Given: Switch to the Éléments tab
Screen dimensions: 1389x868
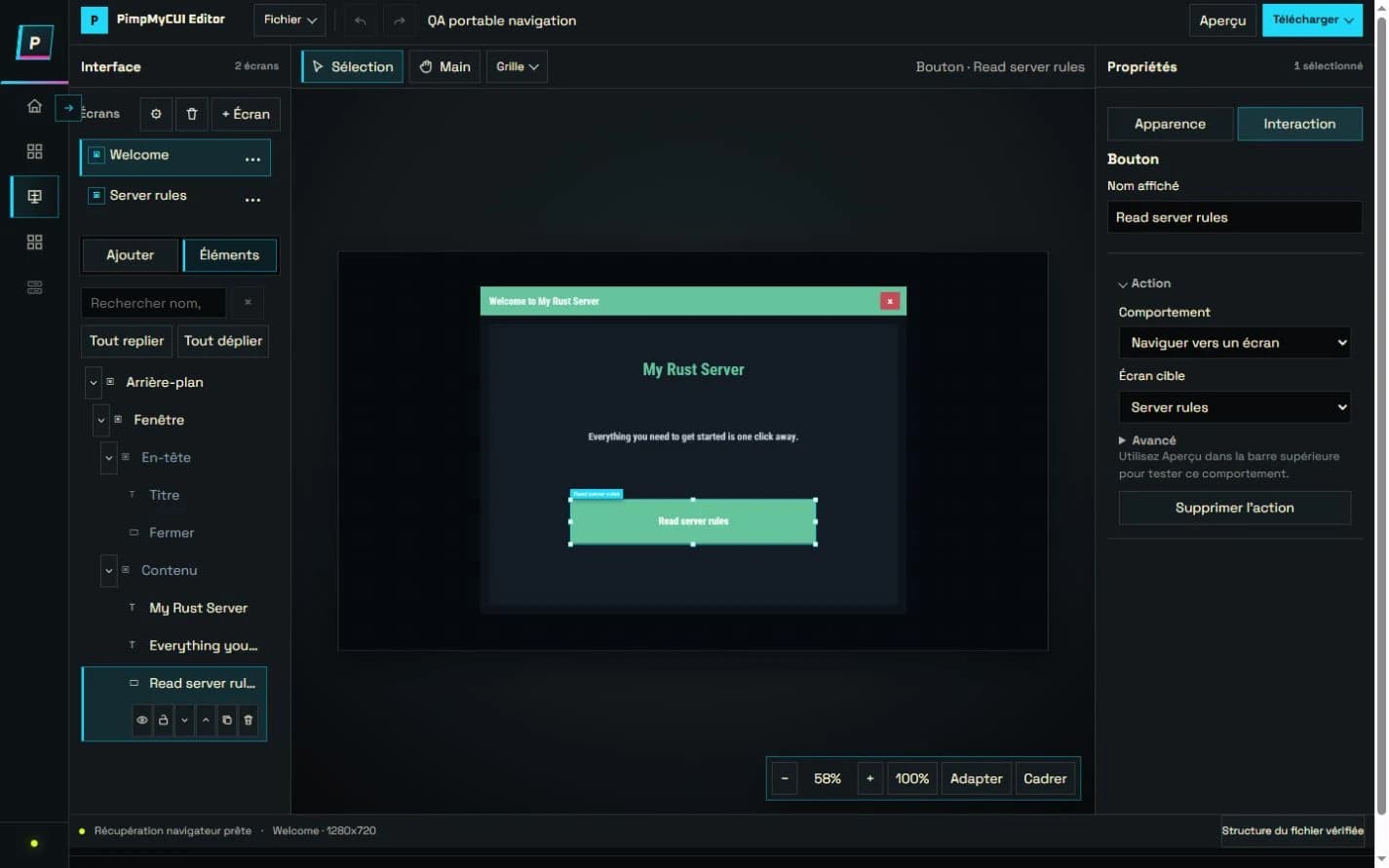Looking at the screenshot, I should click(x=229, y=255).
